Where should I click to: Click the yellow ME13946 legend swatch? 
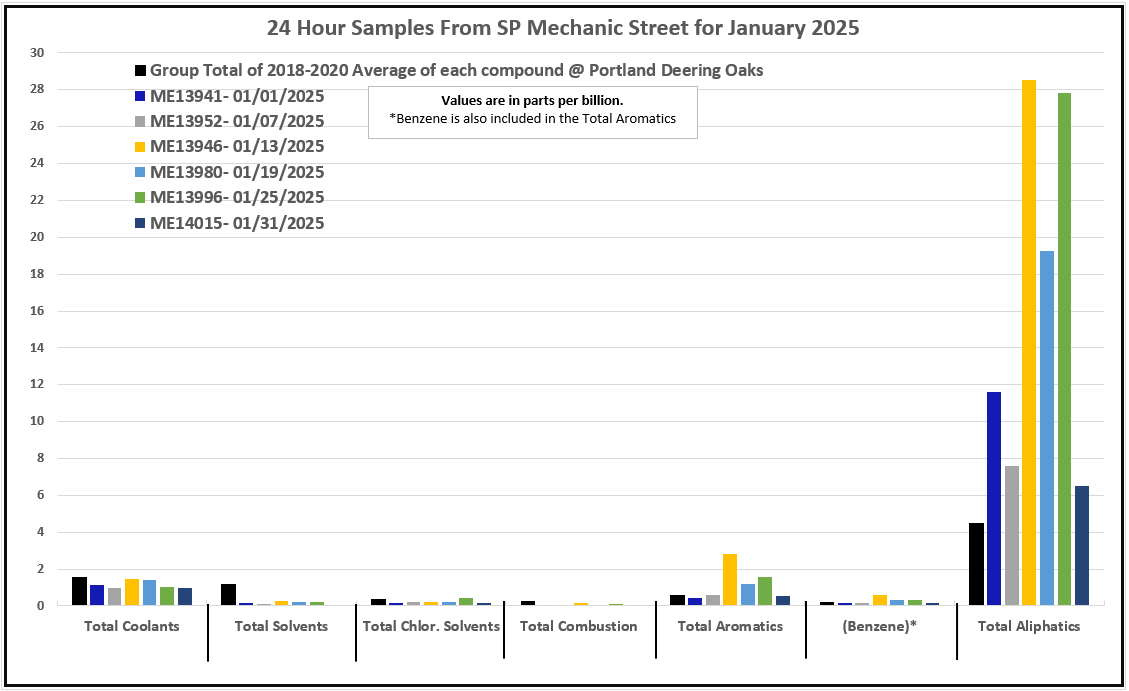coord(141,147)
